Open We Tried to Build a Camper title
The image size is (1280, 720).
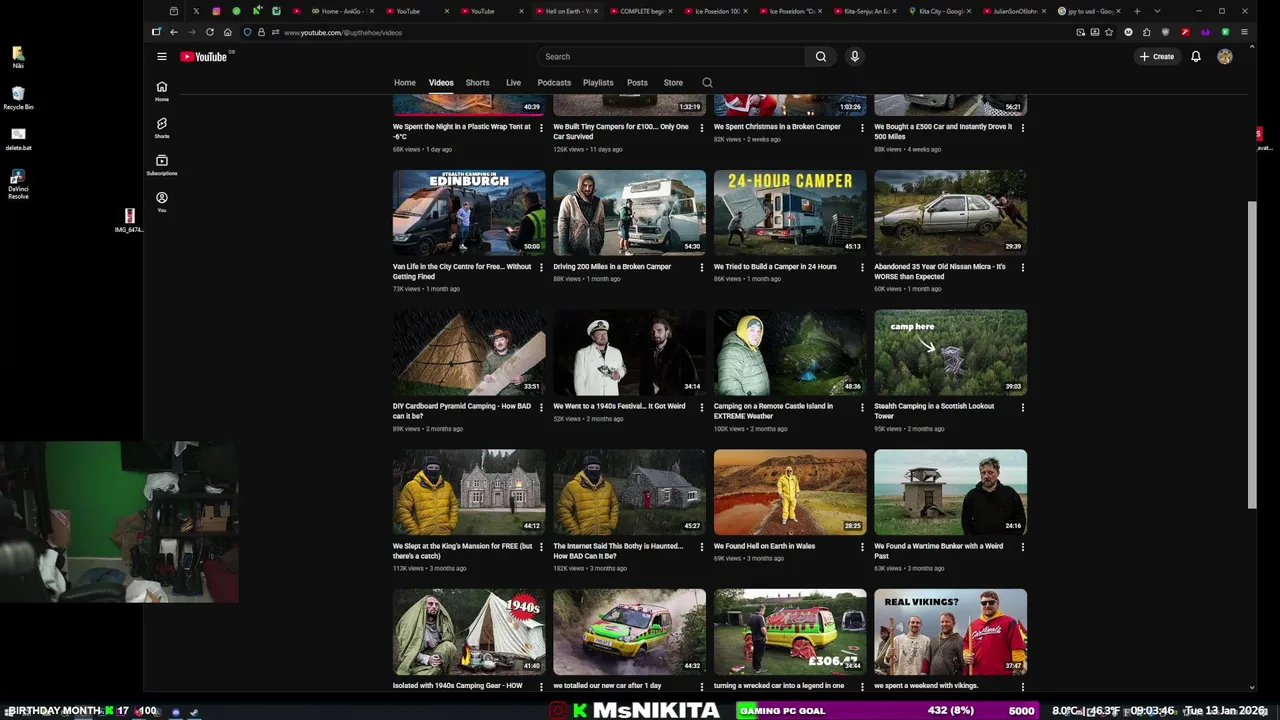pos(775,267)
